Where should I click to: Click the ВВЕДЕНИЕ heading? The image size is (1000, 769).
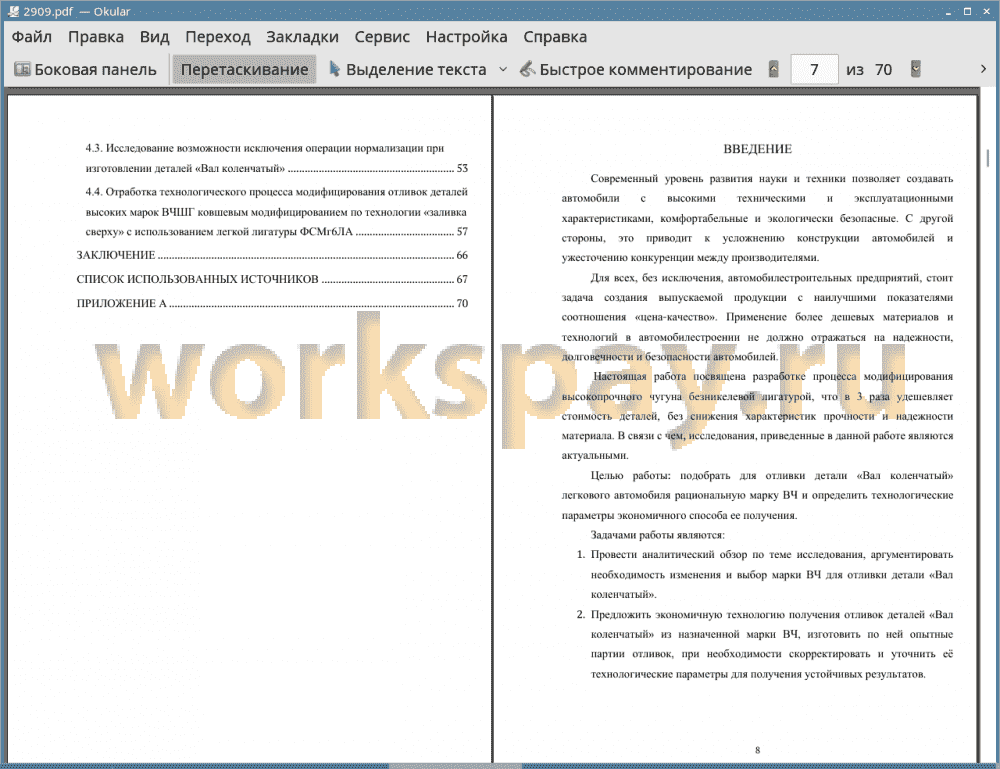(x=758, y=149)
